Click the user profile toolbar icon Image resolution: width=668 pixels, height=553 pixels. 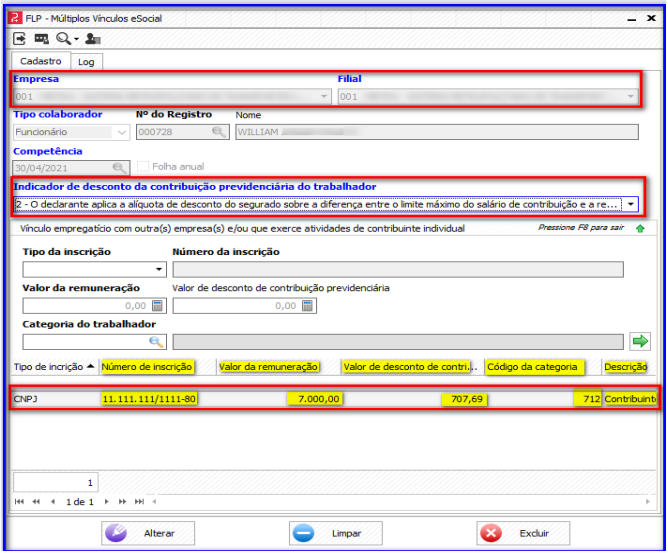(x=92, y=39)
